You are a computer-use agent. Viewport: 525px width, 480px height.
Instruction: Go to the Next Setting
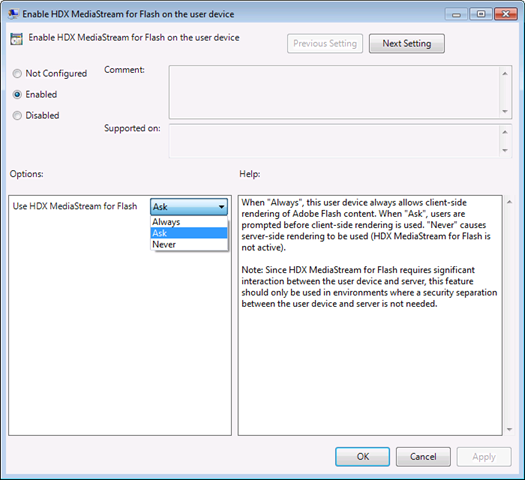coord(407,44)
